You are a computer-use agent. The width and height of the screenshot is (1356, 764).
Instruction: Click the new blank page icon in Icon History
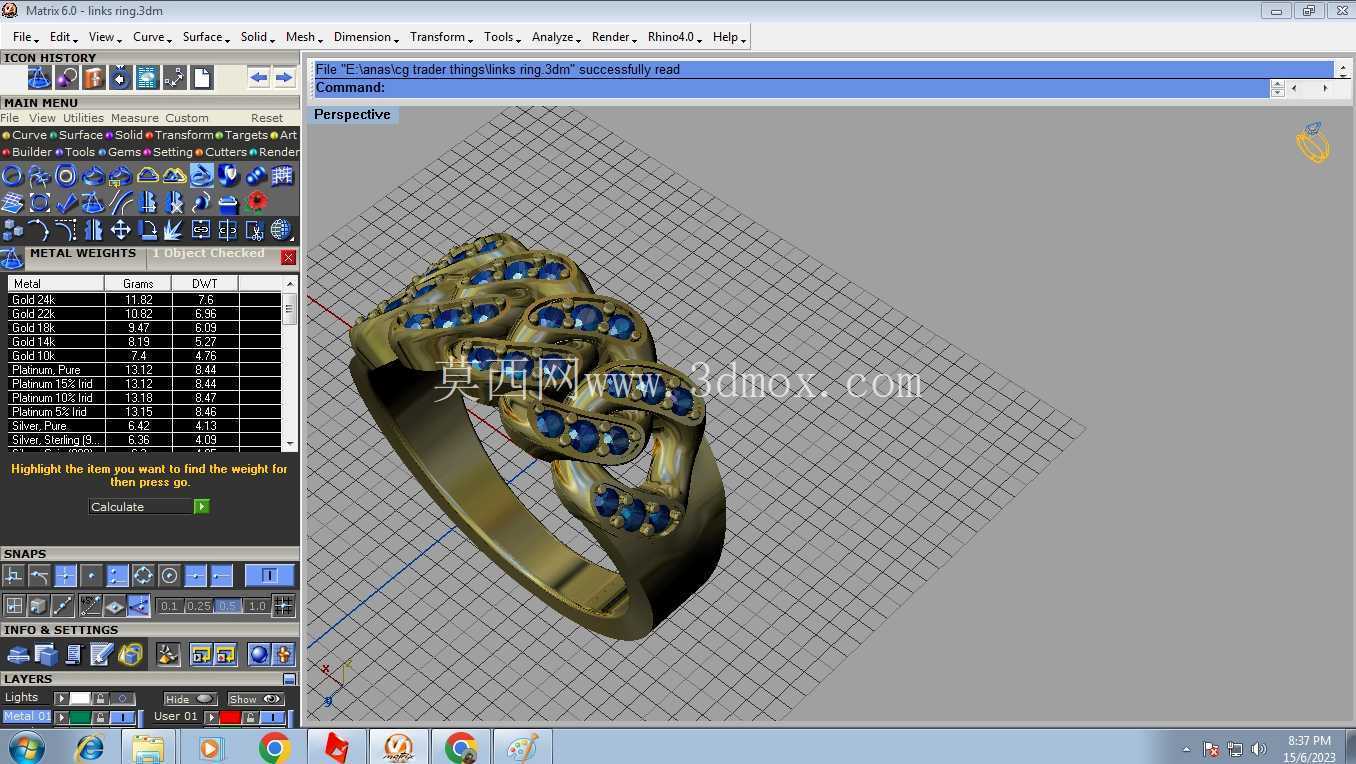coord(202,78)
